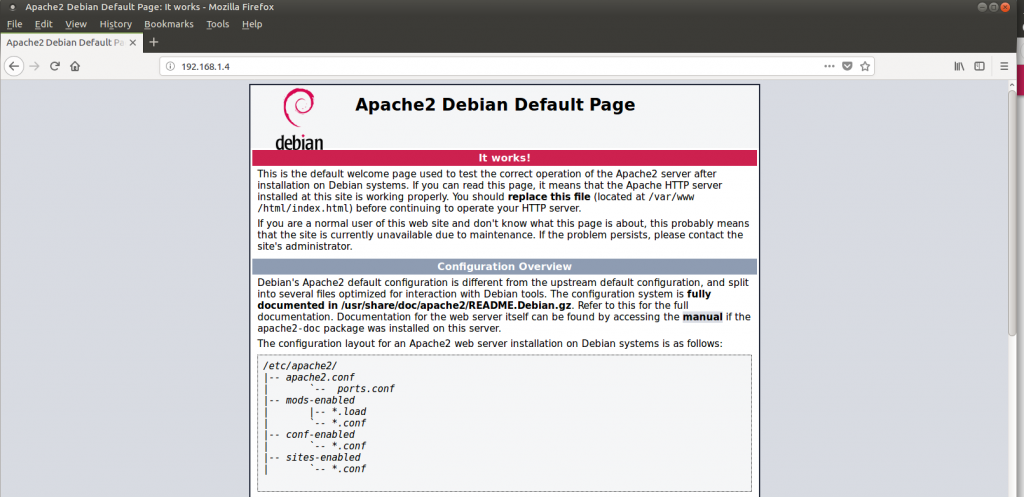Save page to Pocket
The width and height of the screenshot is (1024, 497).
(x=847, y=66)
